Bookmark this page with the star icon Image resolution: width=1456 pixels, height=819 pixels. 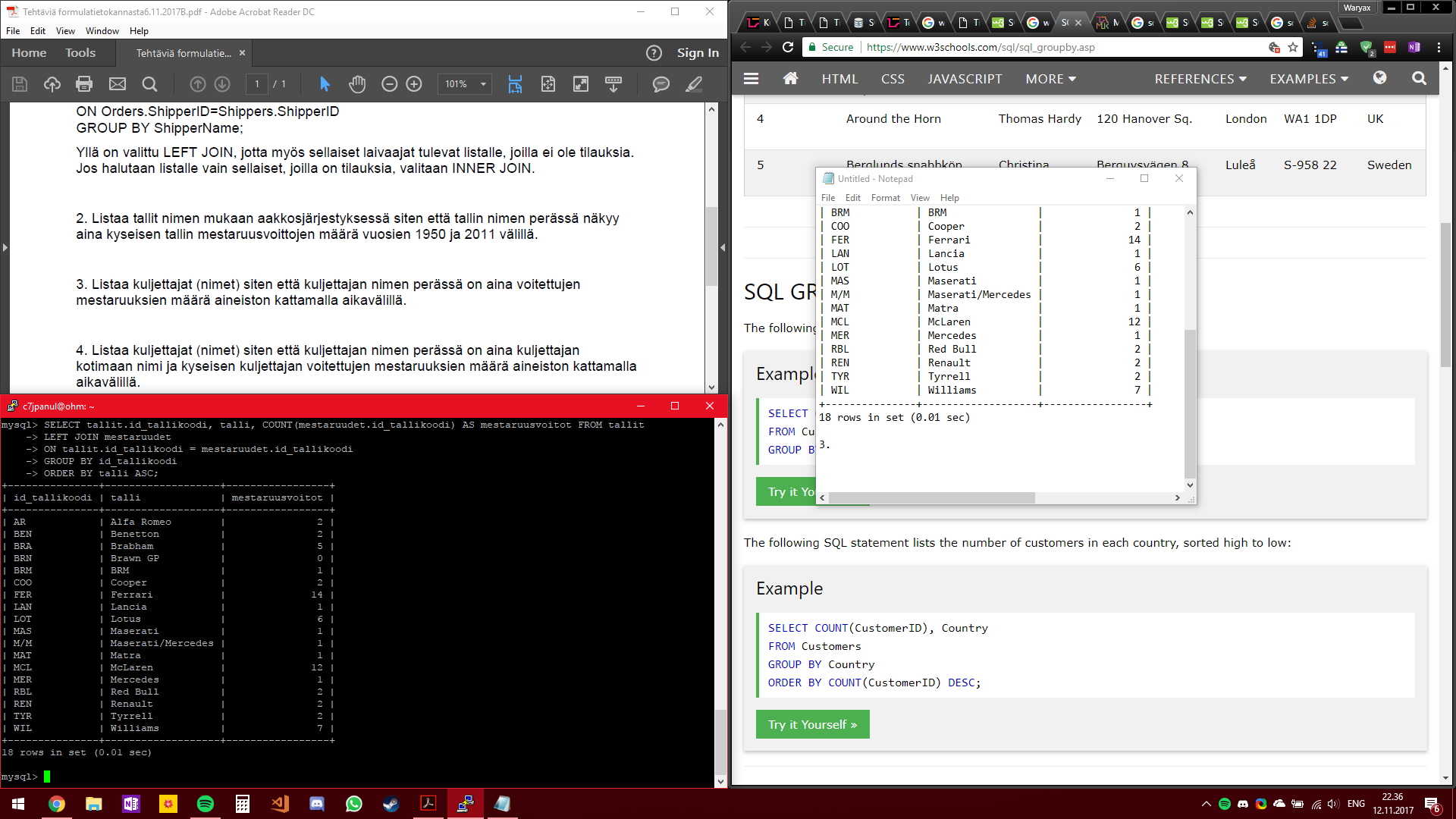1293,47
